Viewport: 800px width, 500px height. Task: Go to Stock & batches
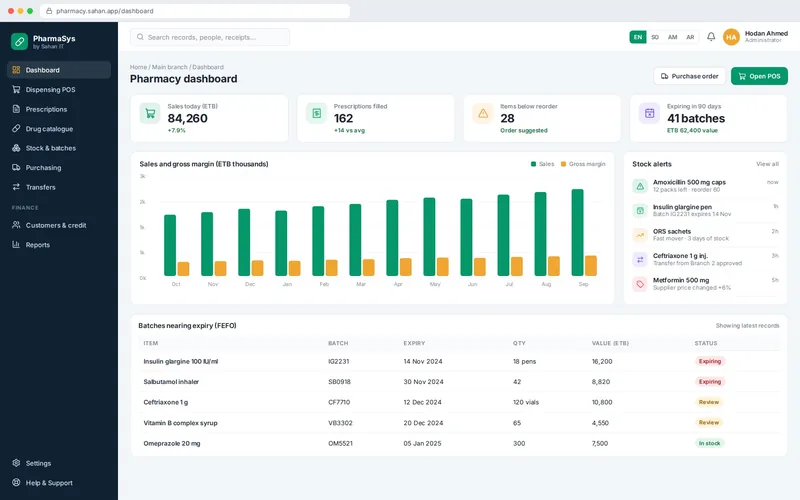pyautogui.click(x=59, y=147)
